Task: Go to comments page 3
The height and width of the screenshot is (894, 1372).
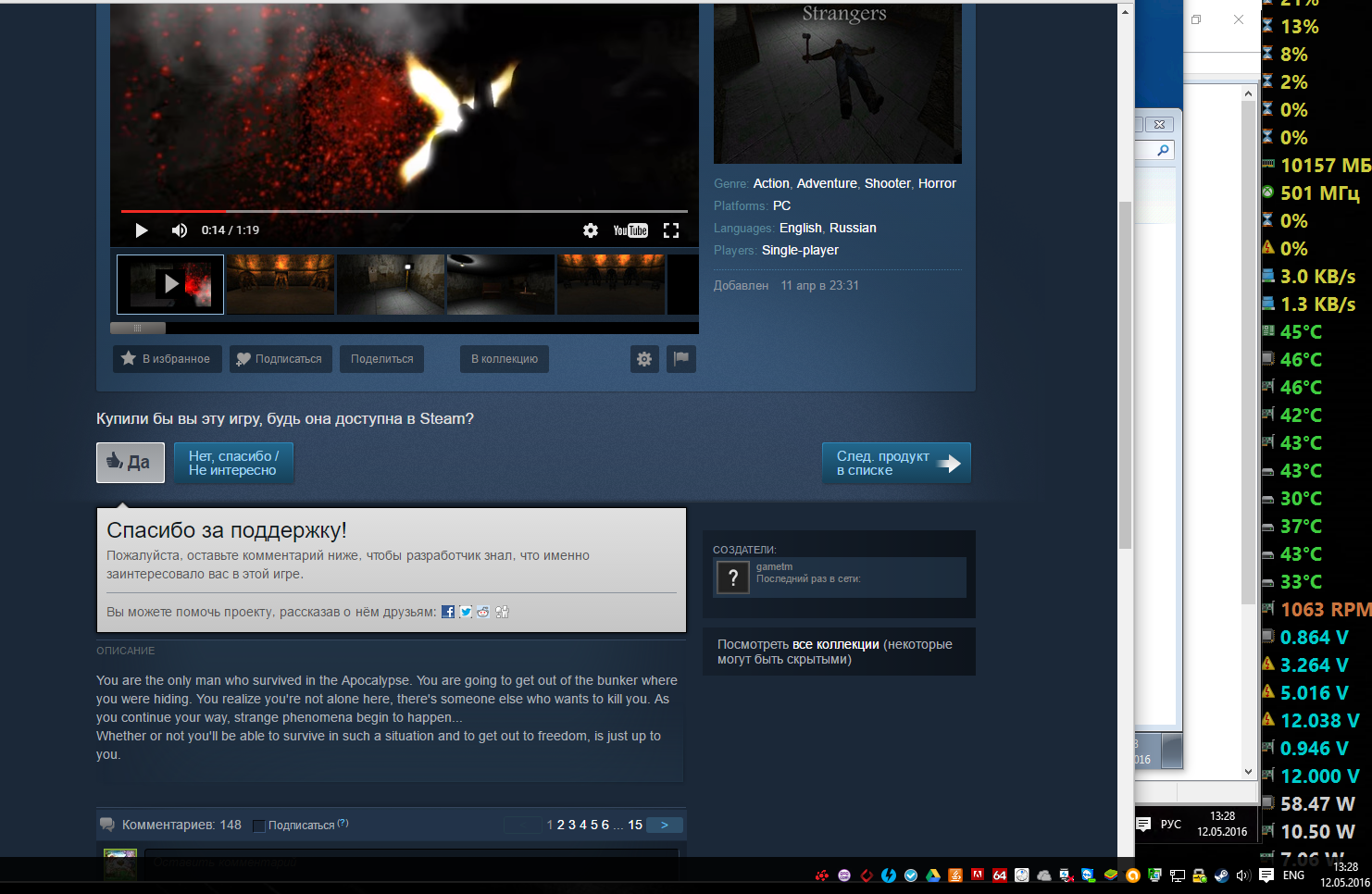Action: (572, 825)
